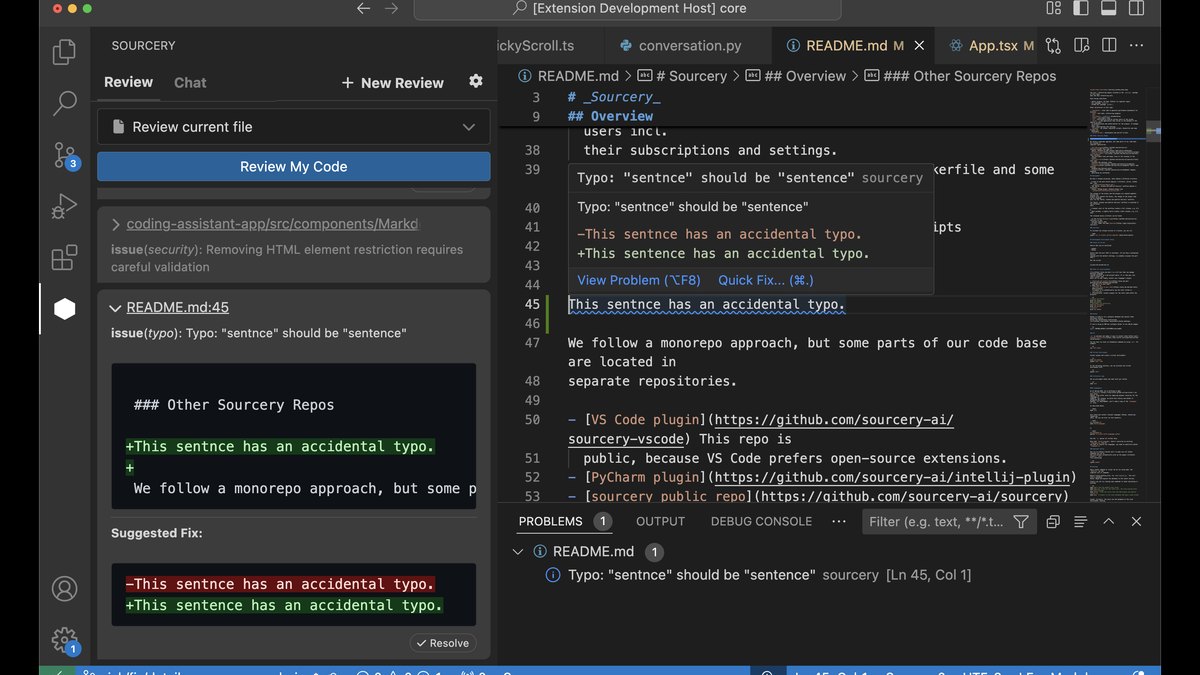Open the Review current file dropdown
Screen dimensions: 1200x675
tap(294, 127)
